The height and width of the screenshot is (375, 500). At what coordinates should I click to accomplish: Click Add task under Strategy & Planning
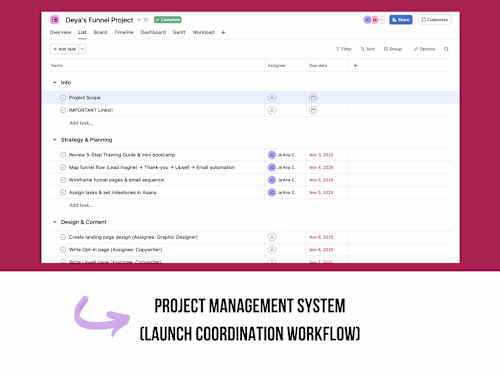click(81, 205)
